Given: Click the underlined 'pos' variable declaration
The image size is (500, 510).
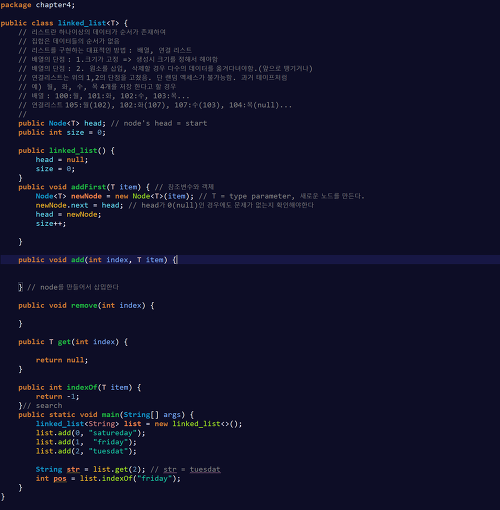Looking at the screenshot, I should [x=60, y=478].
